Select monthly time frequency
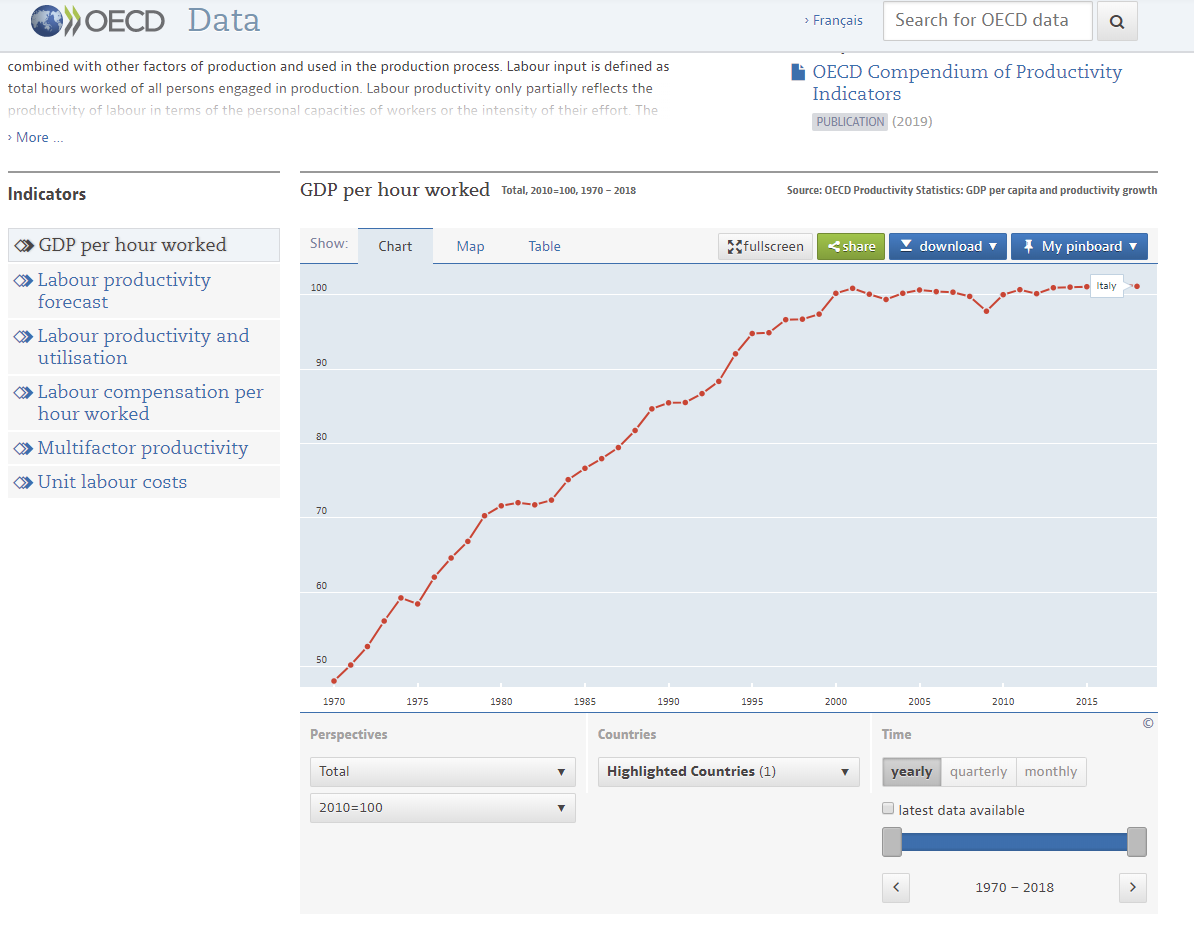The image size is (1194, 930). coord(1050,771)
